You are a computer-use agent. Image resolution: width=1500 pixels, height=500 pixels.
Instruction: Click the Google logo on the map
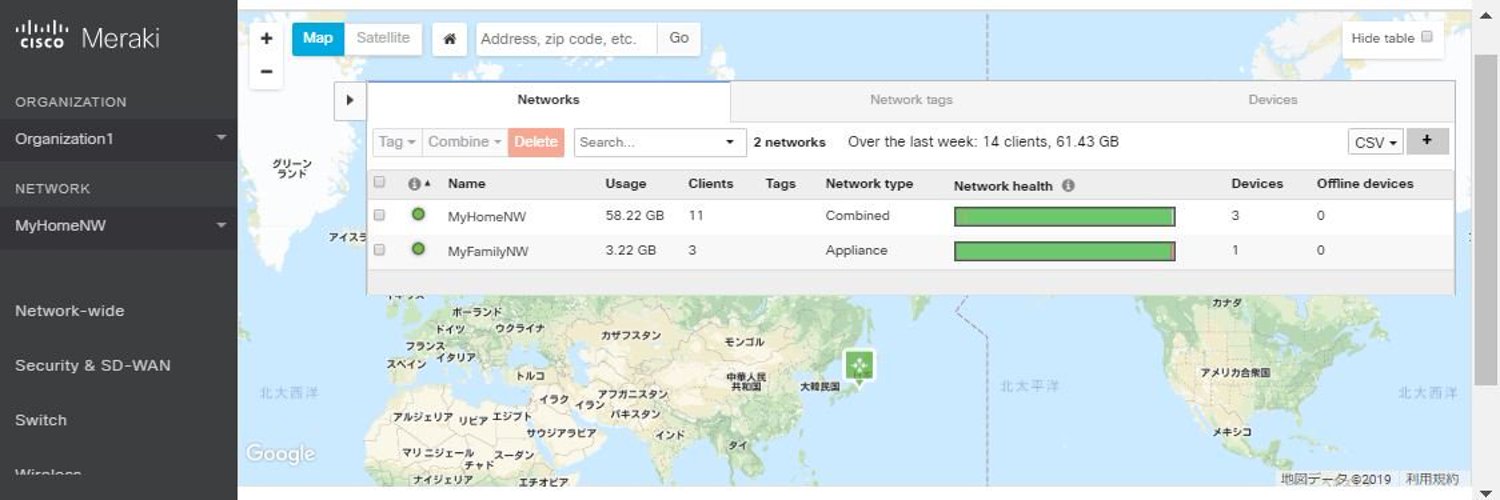coord(281,454)
